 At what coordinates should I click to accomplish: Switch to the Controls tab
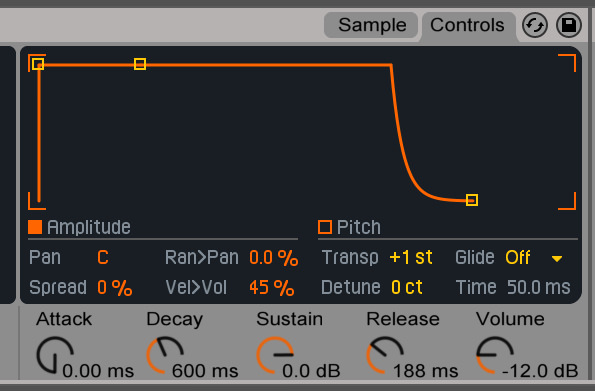coord(468,25)
